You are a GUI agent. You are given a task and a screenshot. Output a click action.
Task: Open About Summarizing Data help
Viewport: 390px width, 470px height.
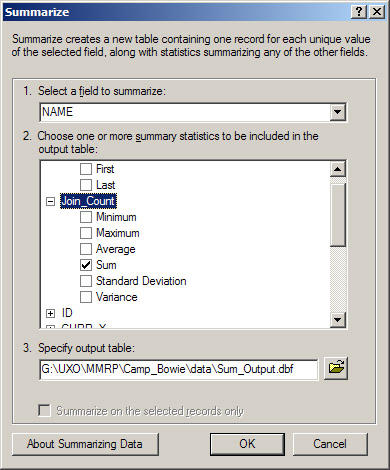coord(85,444)
